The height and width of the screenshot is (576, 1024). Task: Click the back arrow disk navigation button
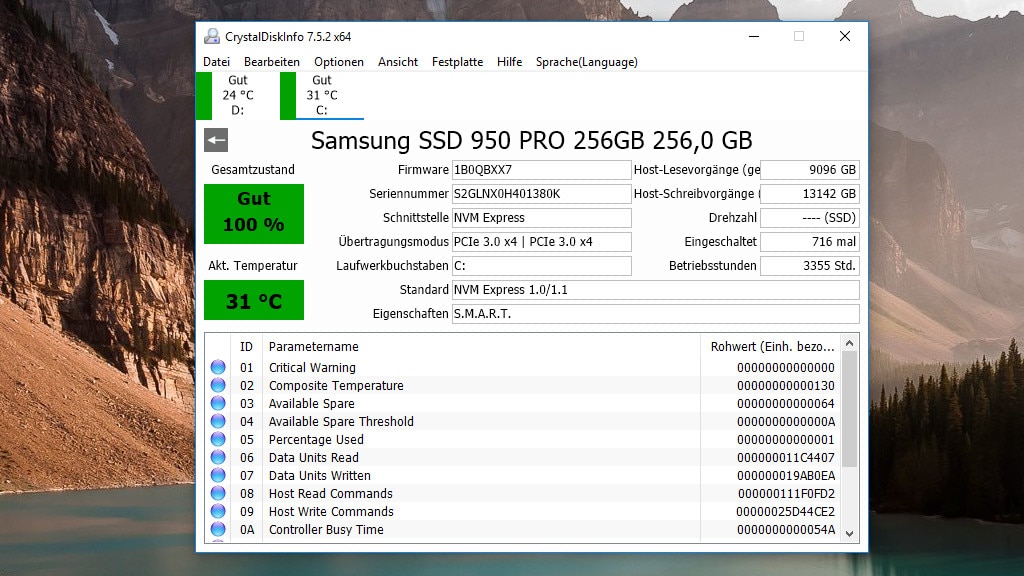[x=216, y=140]
